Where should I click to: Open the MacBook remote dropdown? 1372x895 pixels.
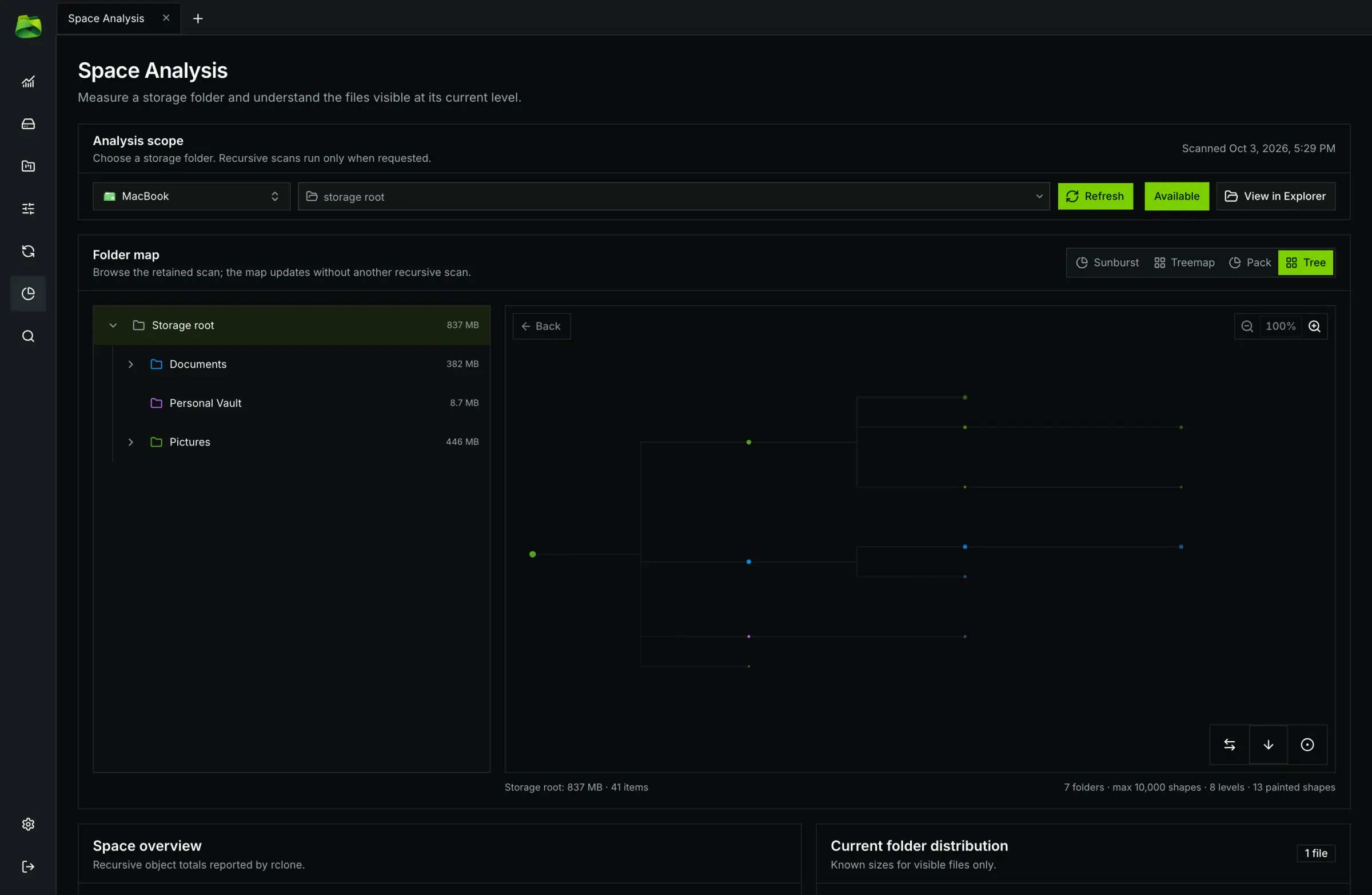point(192,196)
